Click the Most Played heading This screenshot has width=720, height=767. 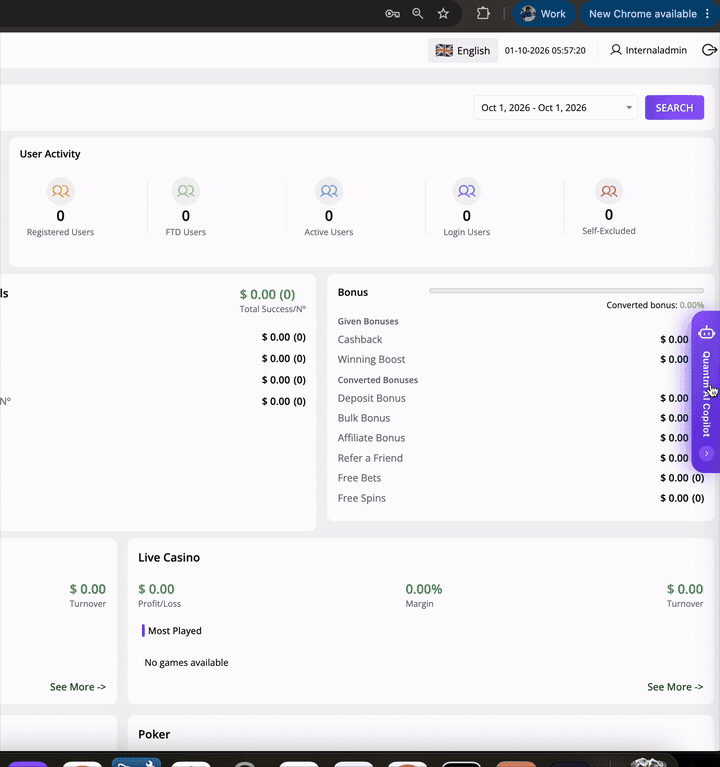pyautogui.click(x=175, y=631)
